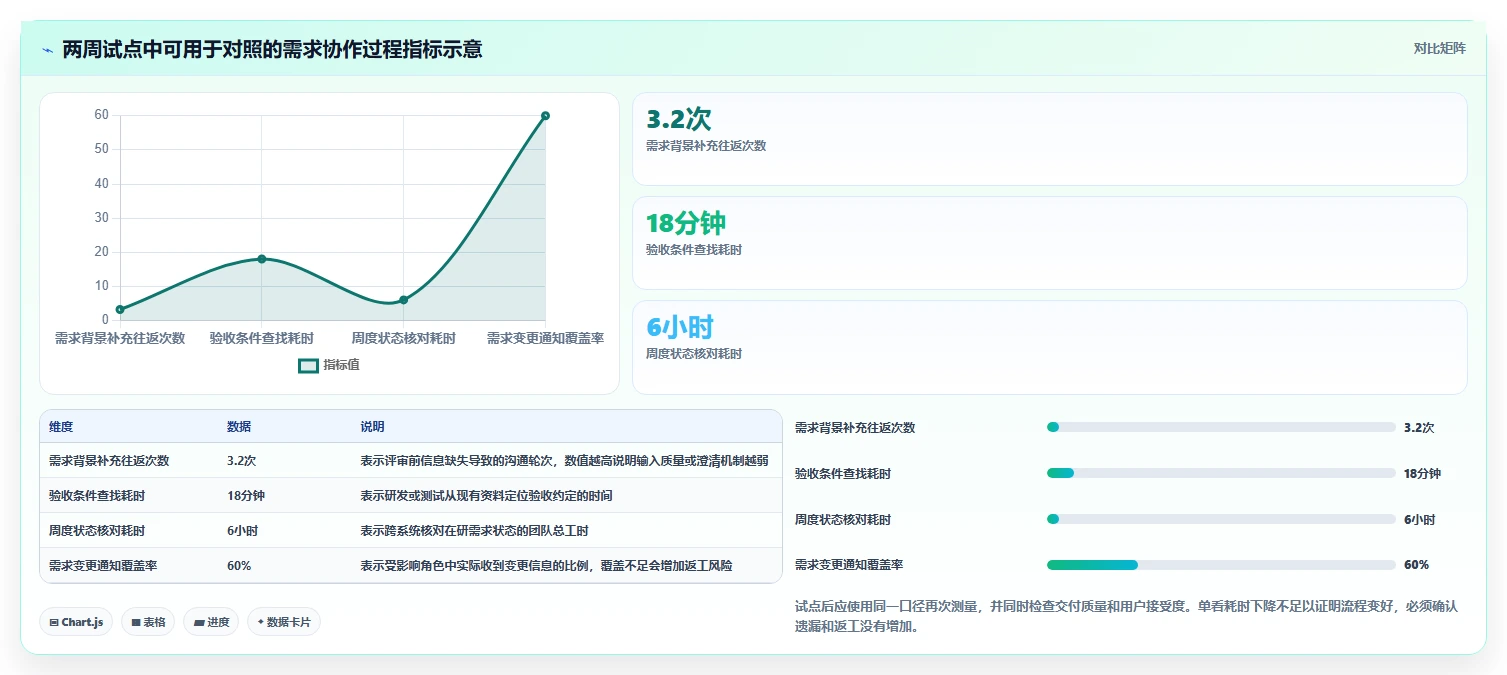Click the 表格 tag chip
The image size is (1507, 675).
(x=148, y=622)
